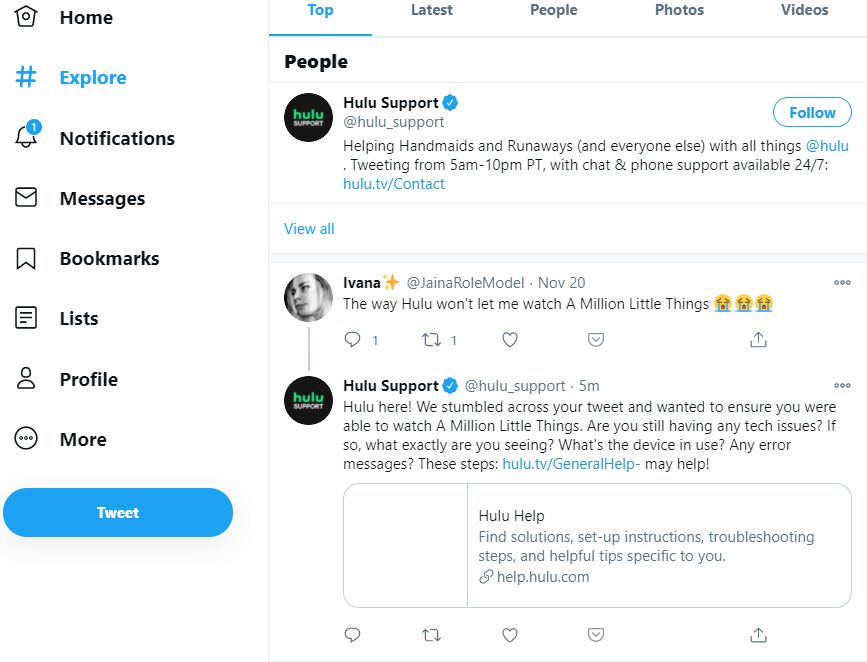Send Ivana's tweet via direct message icon
This screenshot has height=662, width=867.
(x=596, y=340)
